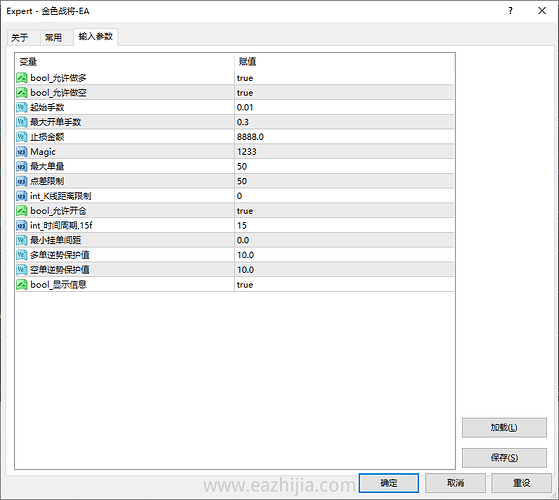Viewport: 559px width, 500px height.
Task: Click the double-type icon beside 最大开单手数
Action: click(x=22, y=122)
